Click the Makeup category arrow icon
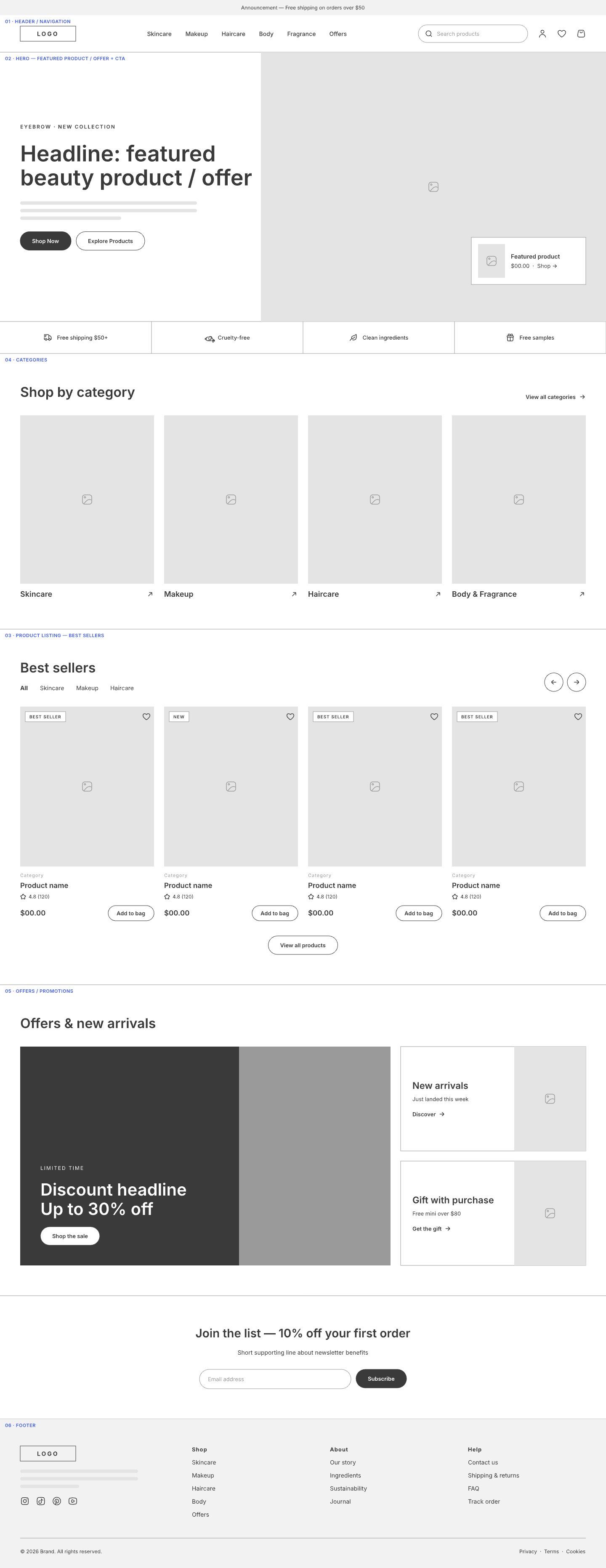 294,594
